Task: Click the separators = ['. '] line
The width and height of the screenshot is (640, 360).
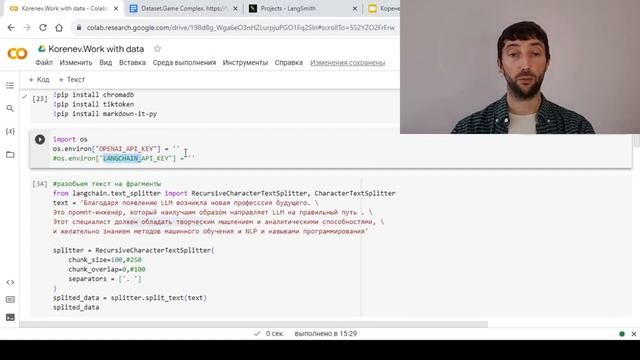Action: point(105,279)
